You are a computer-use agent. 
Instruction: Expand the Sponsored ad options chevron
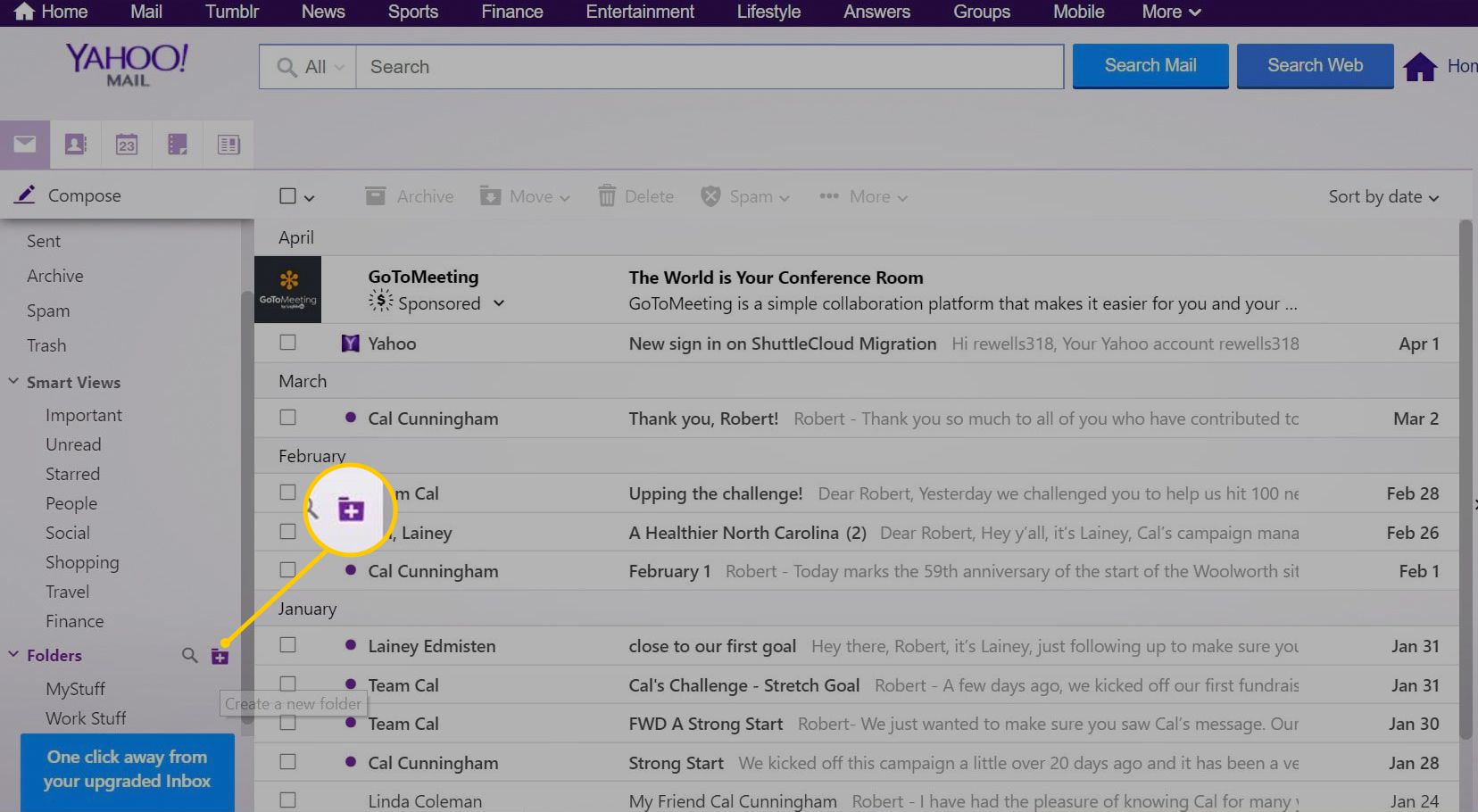point(499,303)
